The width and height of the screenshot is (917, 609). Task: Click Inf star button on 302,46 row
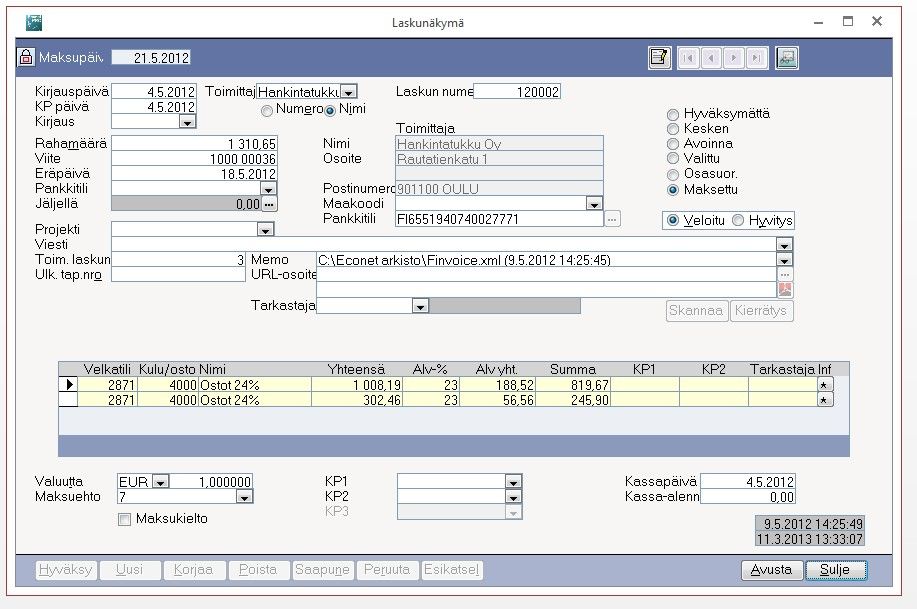[x=825, y=400]
